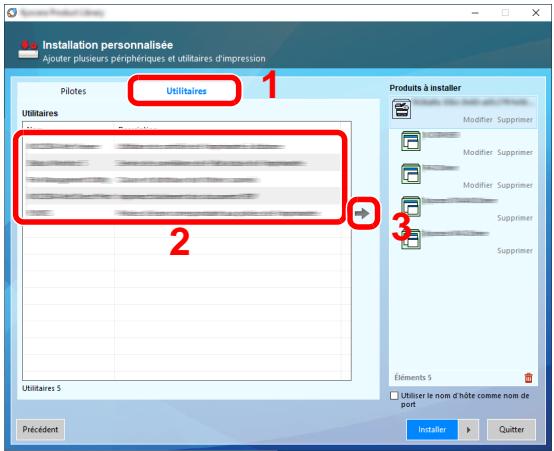This screenshot has height=451, width=554.
Task: Go back with the Précédent button
Action: pyautogui.click(x=40, y=429)
